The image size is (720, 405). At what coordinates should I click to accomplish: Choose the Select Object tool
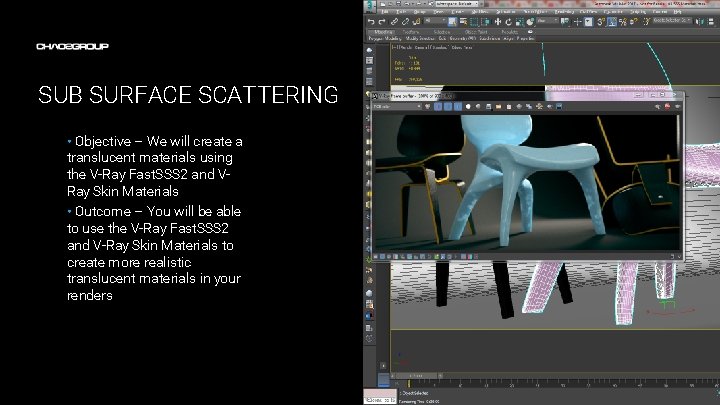tap(452, 22)
